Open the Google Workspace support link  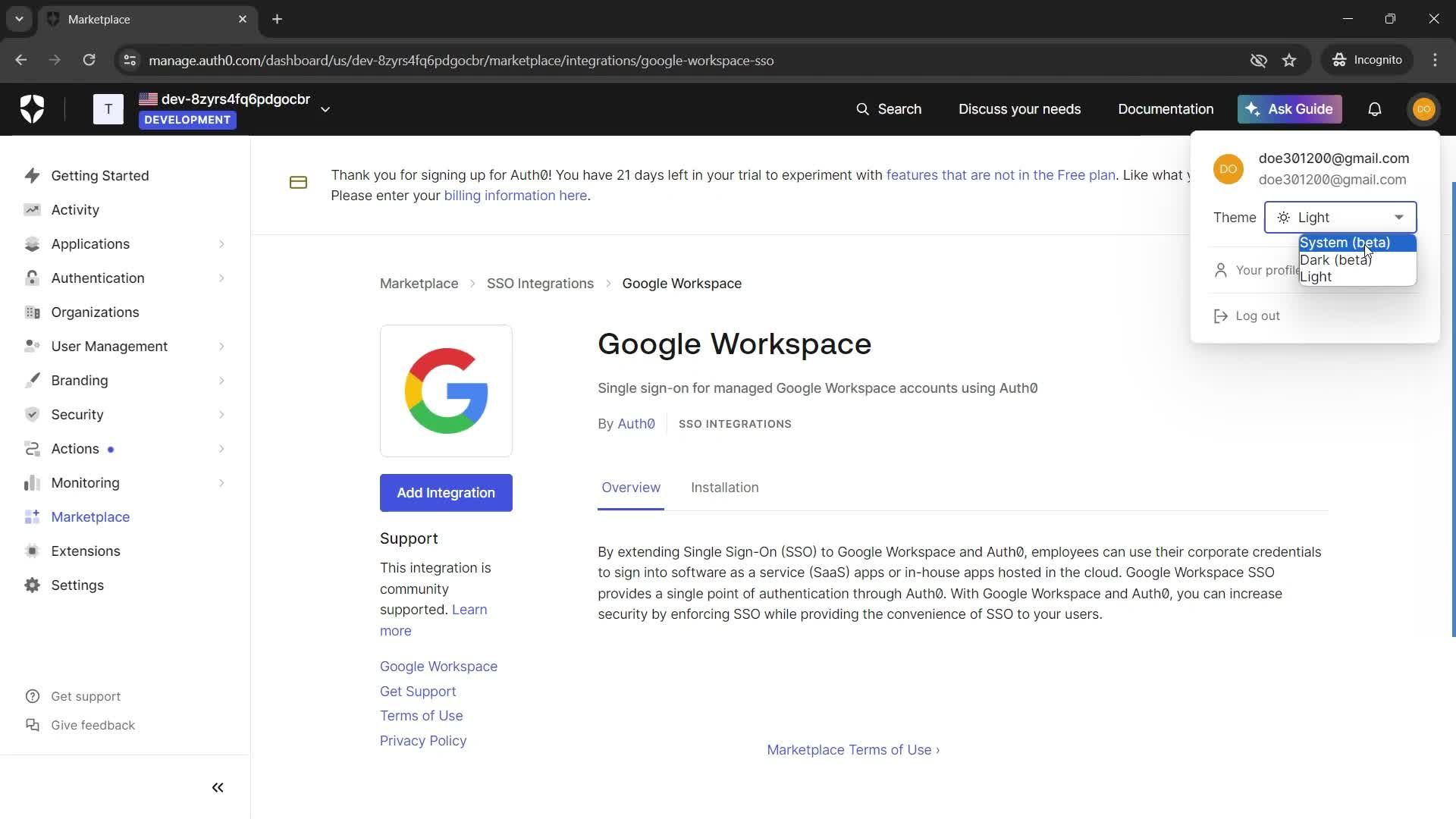coord(438,667)
